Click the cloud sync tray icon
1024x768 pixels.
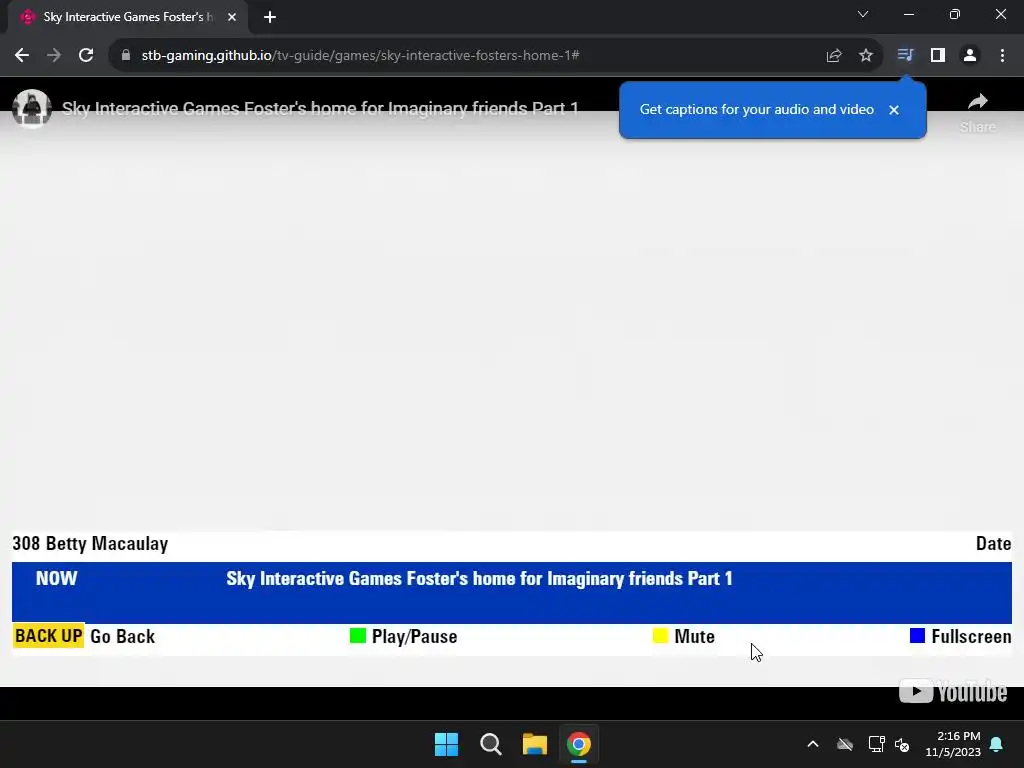[845, 744]
